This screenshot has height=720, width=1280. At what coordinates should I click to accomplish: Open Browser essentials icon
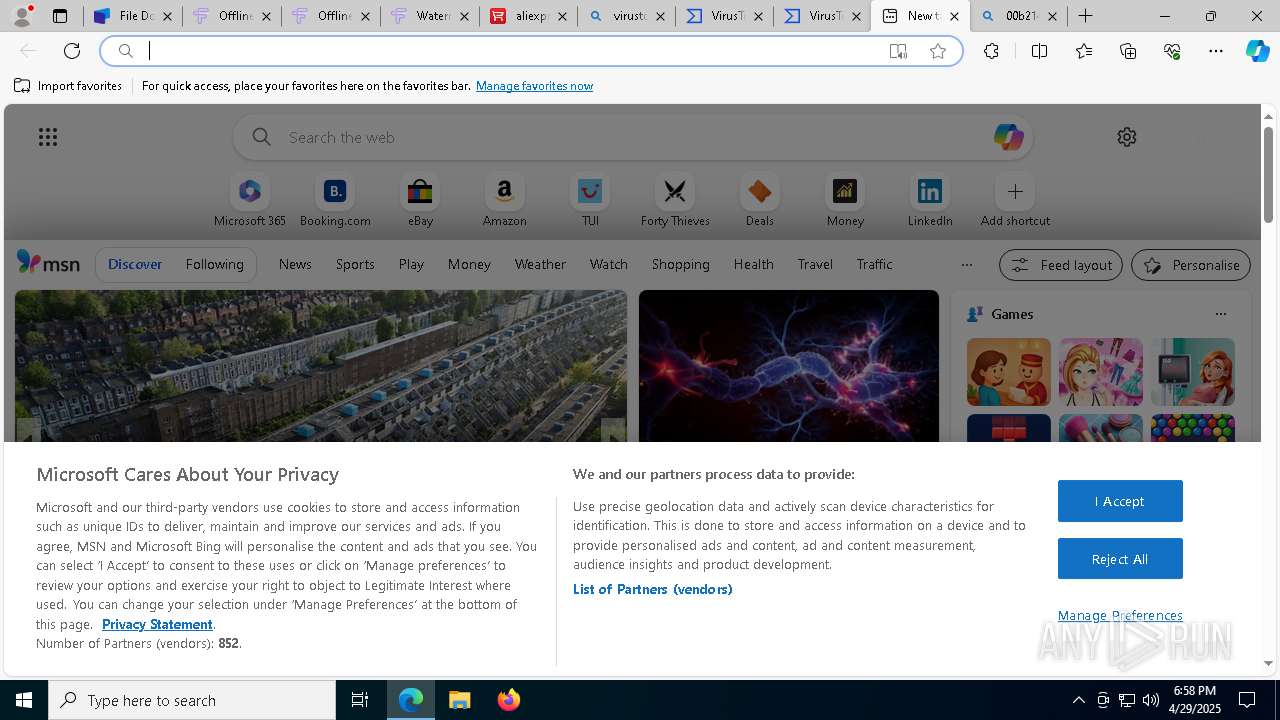(x=1172, y=51)
